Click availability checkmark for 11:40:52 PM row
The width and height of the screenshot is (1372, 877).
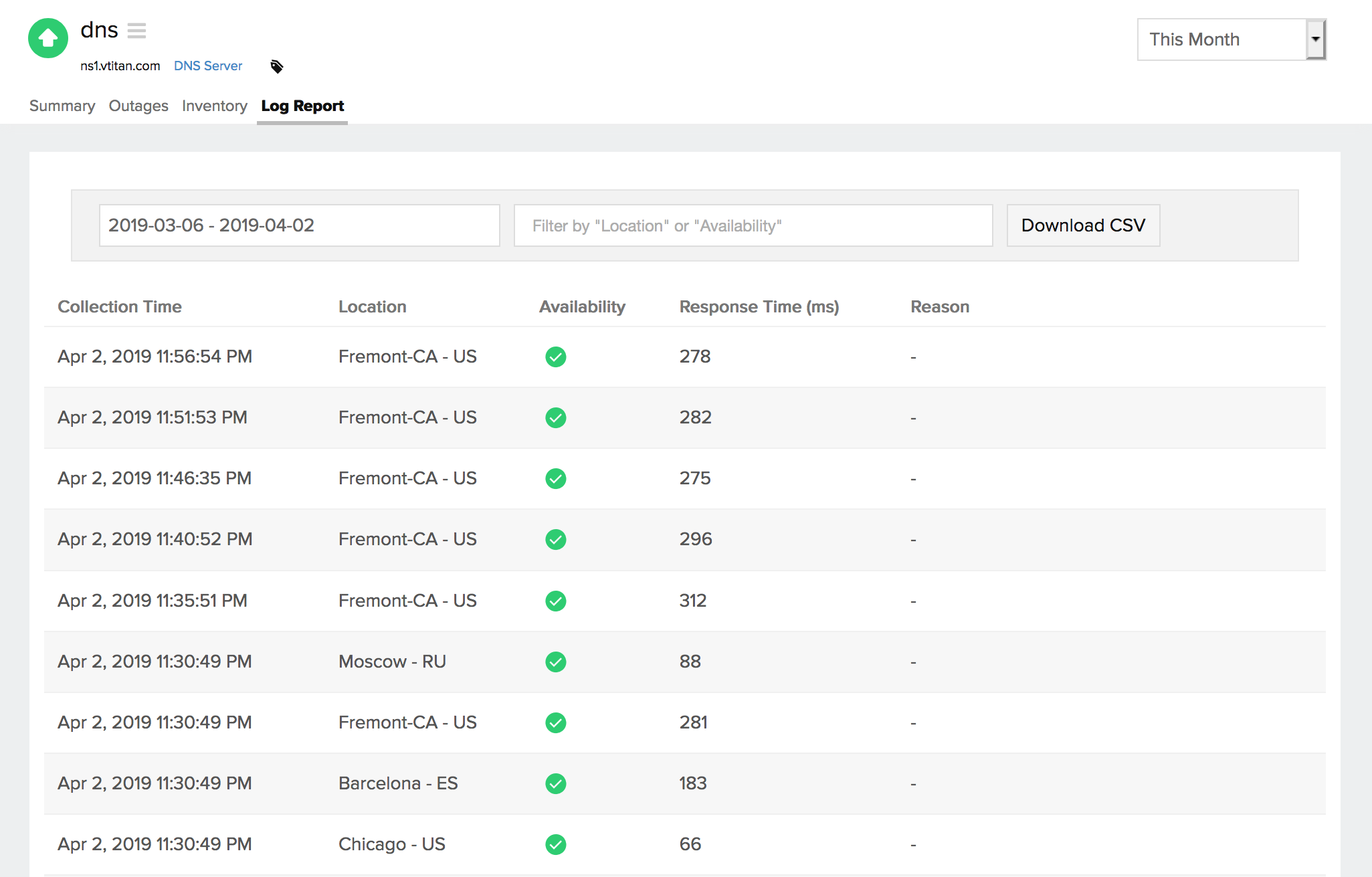555,539
